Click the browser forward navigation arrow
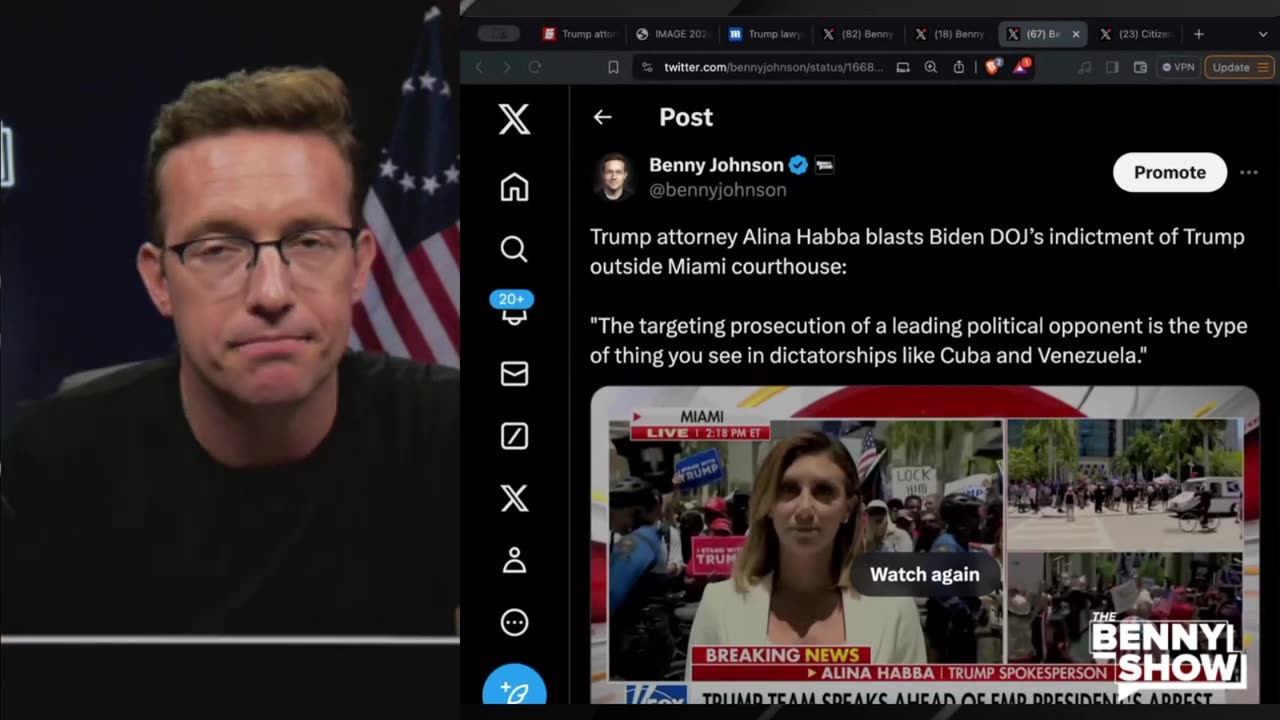1280x720 pixels. [x=506, y=67]
